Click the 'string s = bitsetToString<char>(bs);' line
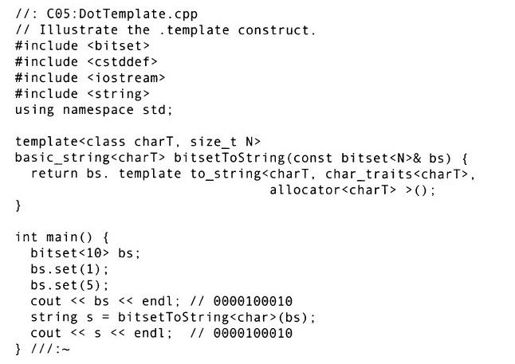 click(x=173, y=317)
